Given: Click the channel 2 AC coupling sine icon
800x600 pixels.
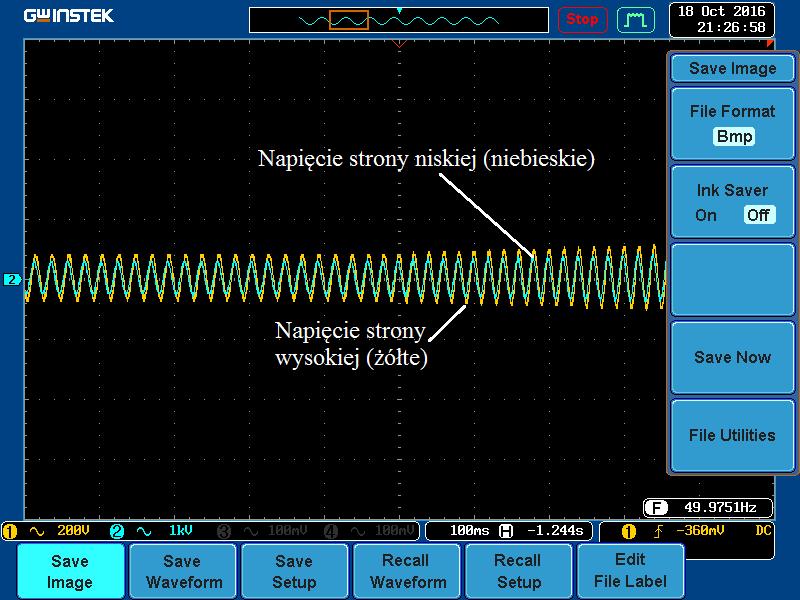Looking at the screenshot, I should coord(144,531).
